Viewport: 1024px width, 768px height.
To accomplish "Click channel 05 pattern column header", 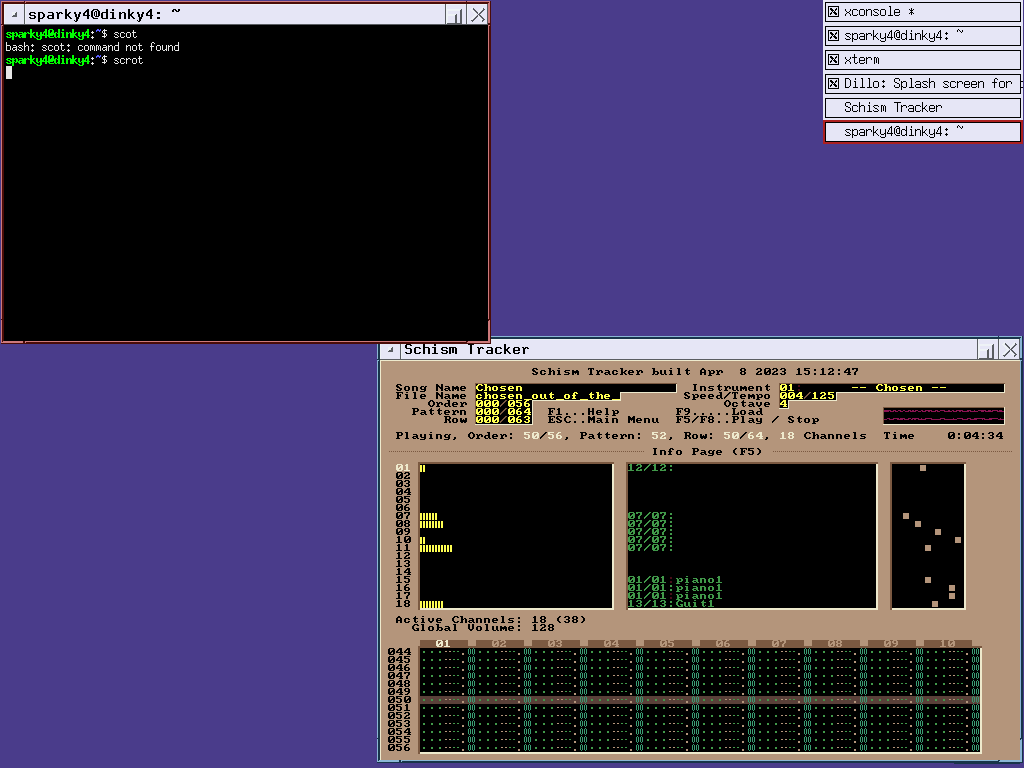I will (x=667, y=644).
